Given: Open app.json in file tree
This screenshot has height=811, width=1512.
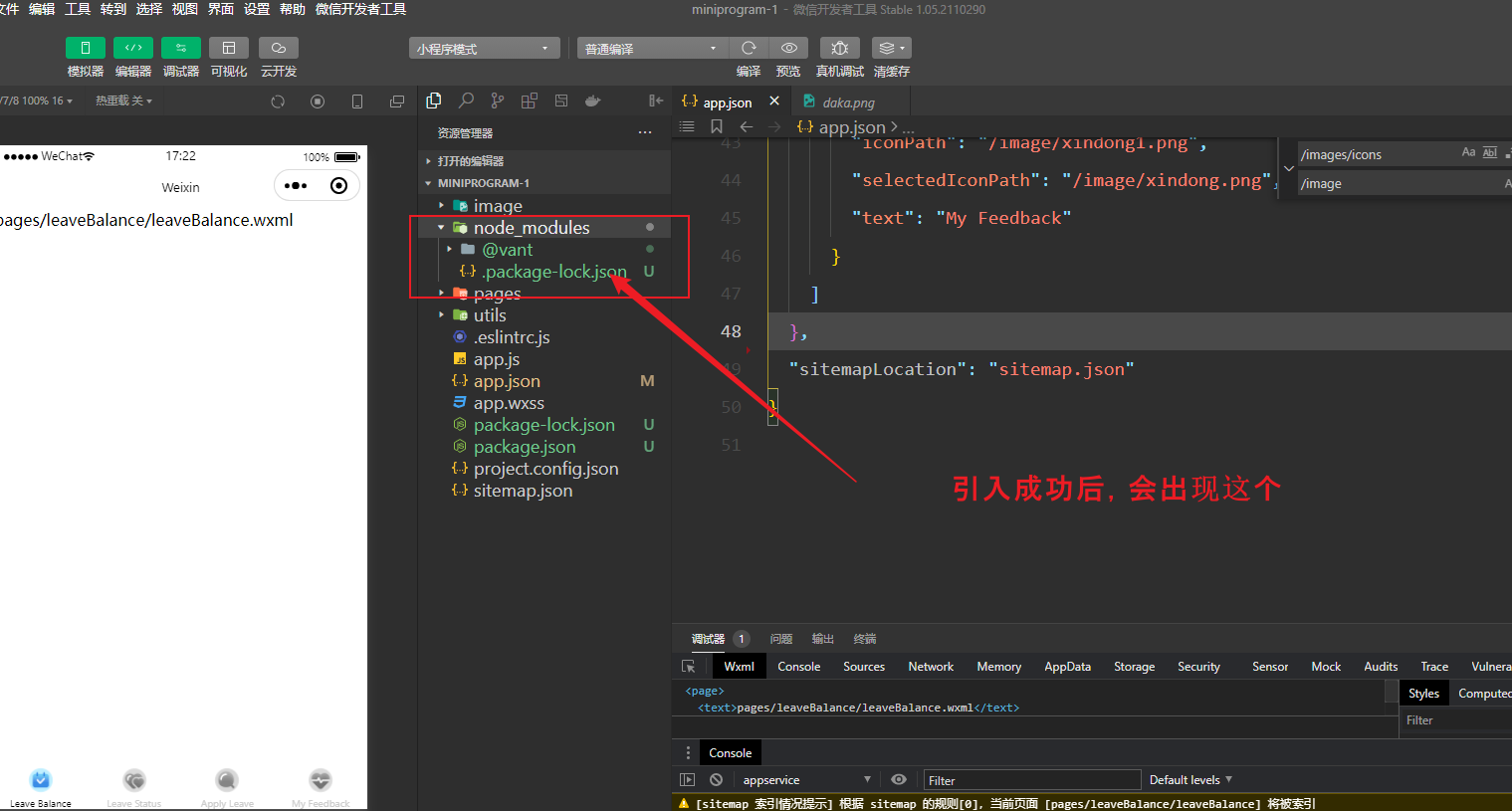Looking at the screenshot, I should tap(544, 381).
